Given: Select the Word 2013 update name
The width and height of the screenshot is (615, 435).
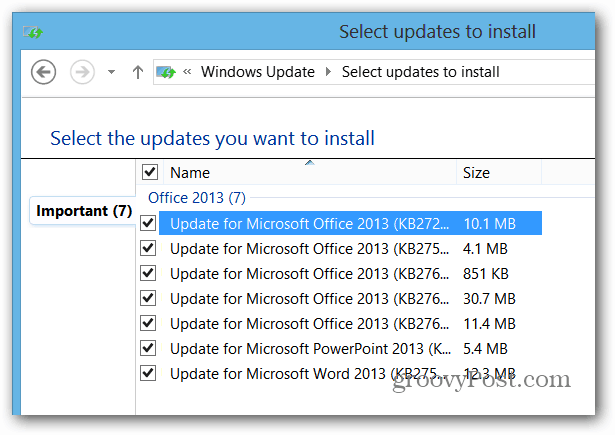Looking at the screenshot, I should 308,374.
